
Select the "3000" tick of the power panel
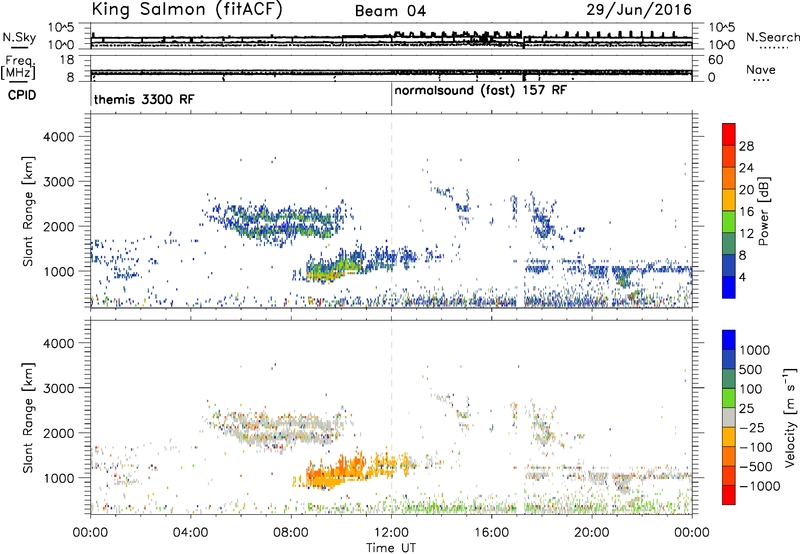click(x=58, y=182)
